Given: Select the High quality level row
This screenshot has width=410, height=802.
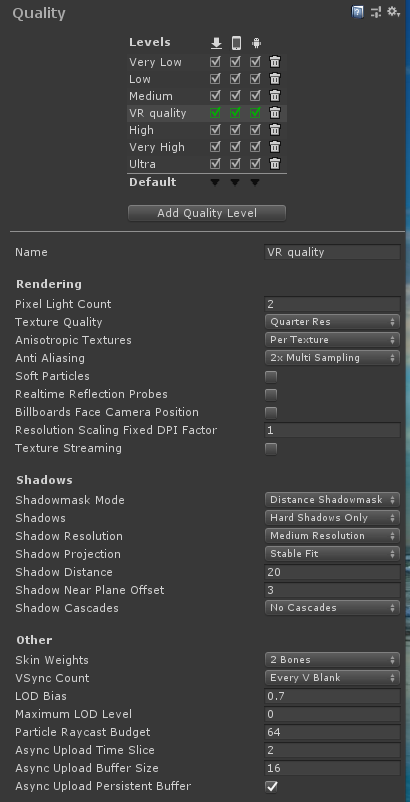Looking at the screenshot, I should tap(207, 130).
